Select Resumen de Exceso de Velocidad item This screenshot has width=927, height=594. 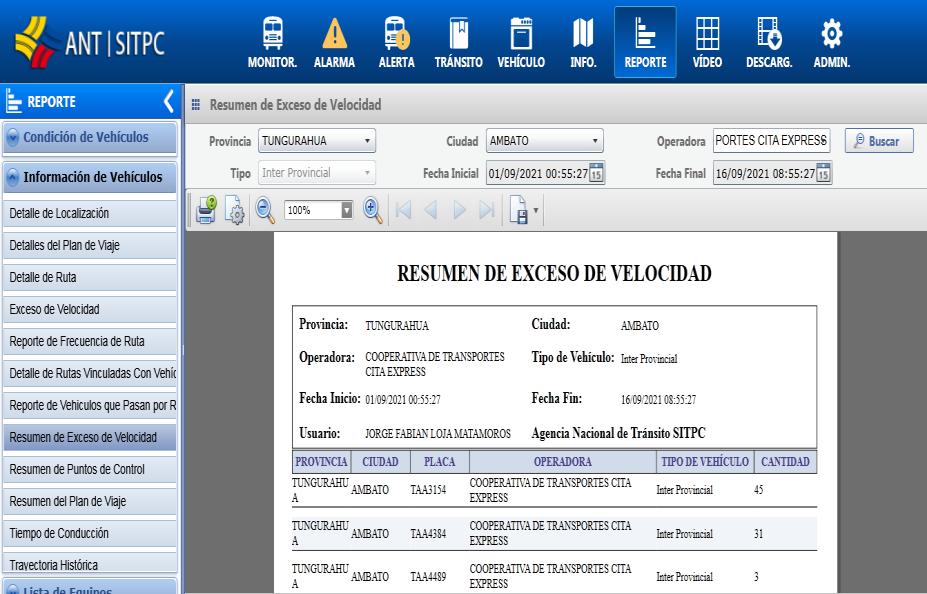[x=90, y=437]
